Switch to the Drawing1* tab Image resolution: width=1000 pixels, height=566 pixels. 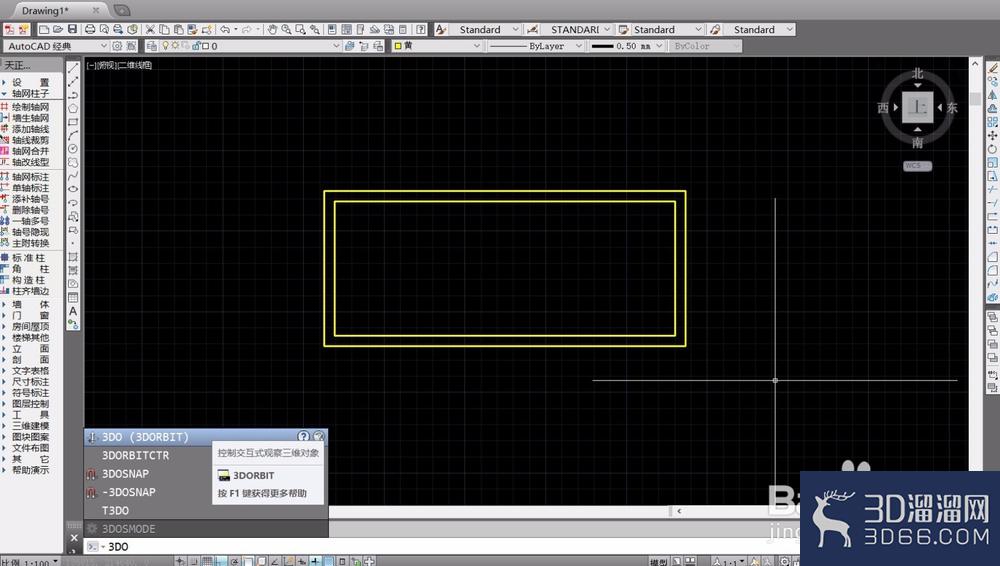pos(45,11)
